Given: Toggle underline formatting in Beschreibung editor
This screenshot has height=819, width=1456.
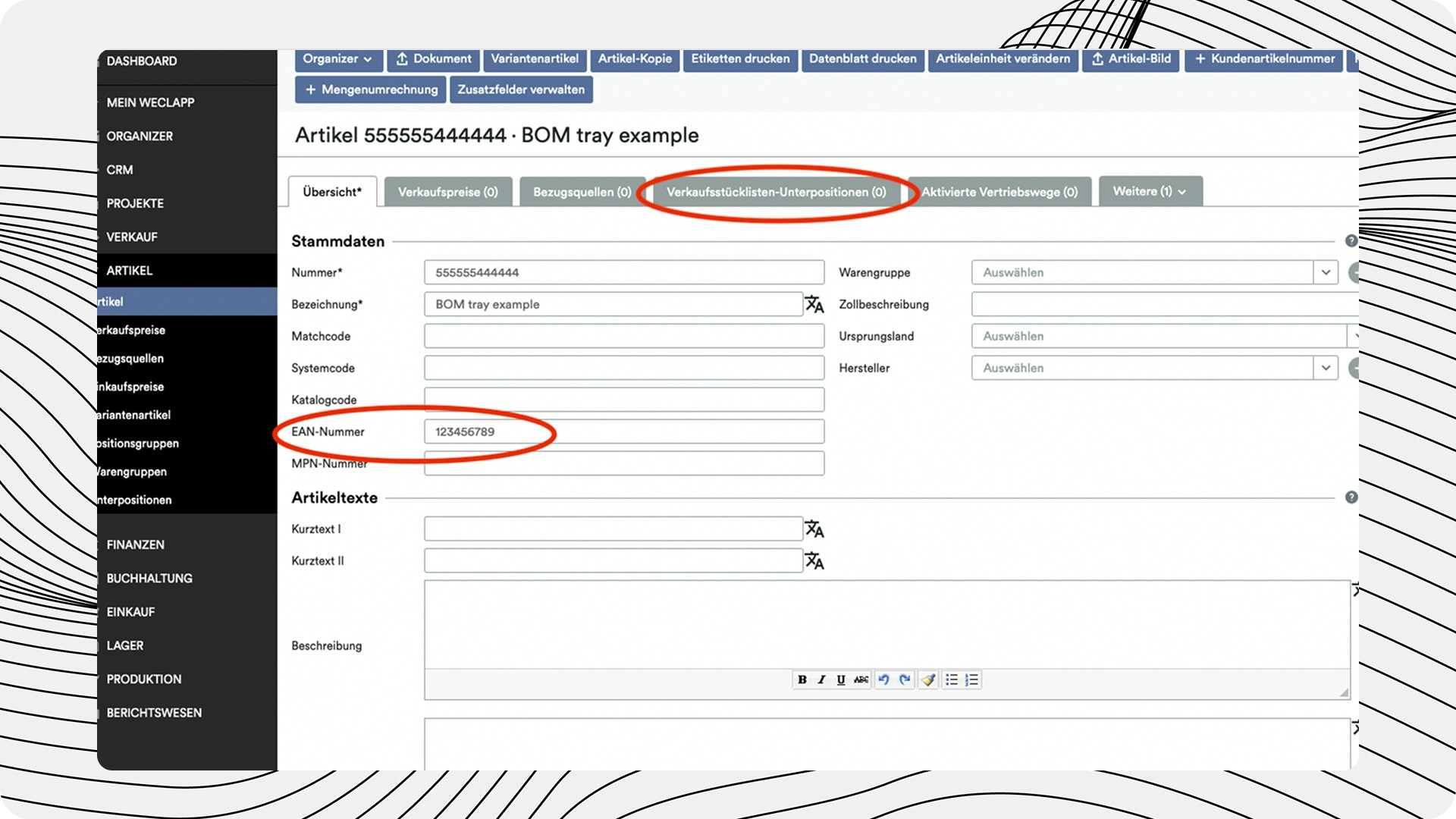Looking at the screenshot, I should coord(841,679).
